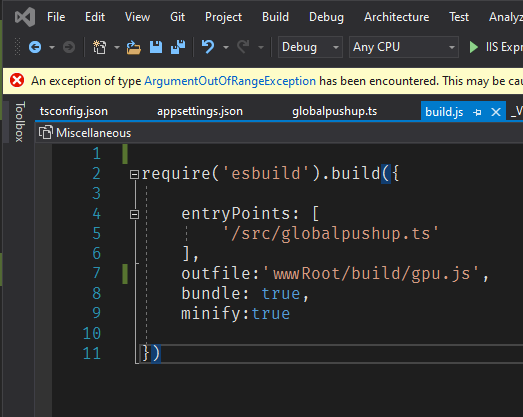Click the green Start Debugging play icon
This screenshot has height=417, width=523.
[x=473, y=47]
